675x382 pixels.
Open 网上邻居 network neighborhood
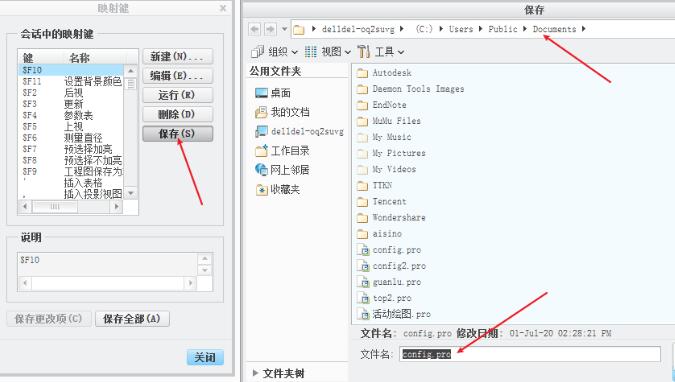(x=282, y=170)
